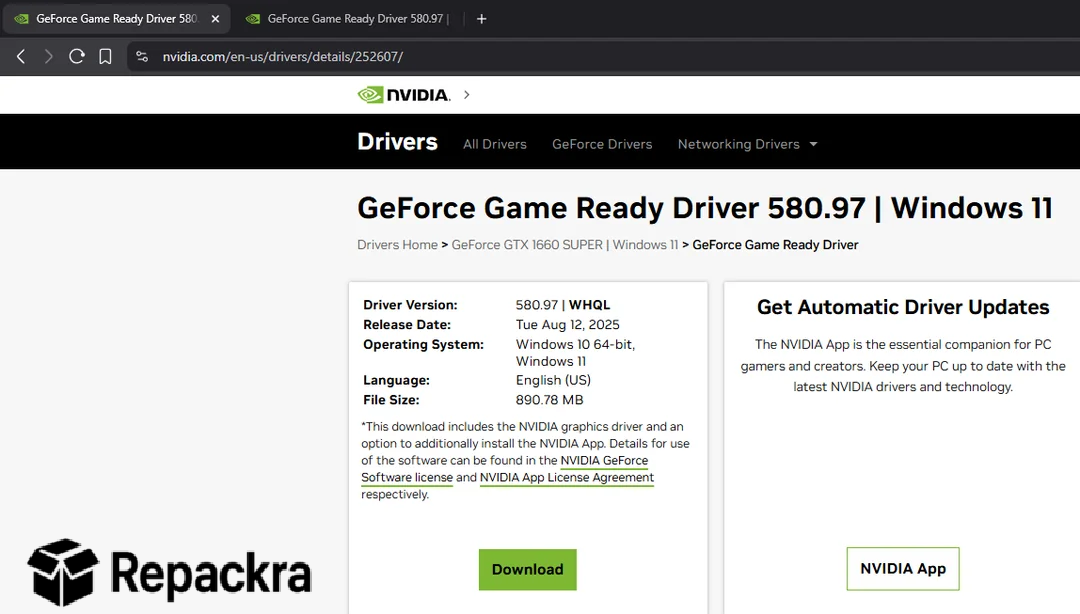Click the release date Tue Aug 12, 2025
The height and width of the screenshot is (614, 1080).
[568, 325]
